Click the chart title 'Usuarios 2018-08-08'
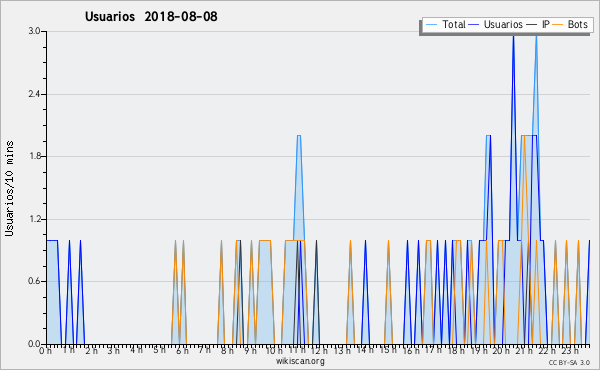Screen dimensions: 600x370 151,16
